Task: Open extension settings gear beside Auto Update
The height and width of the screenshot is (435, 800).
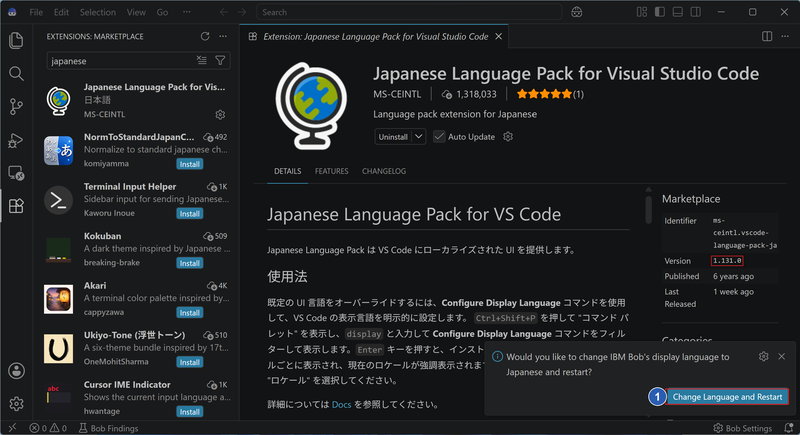Action: pyautogui.click(x=508, y=137)
